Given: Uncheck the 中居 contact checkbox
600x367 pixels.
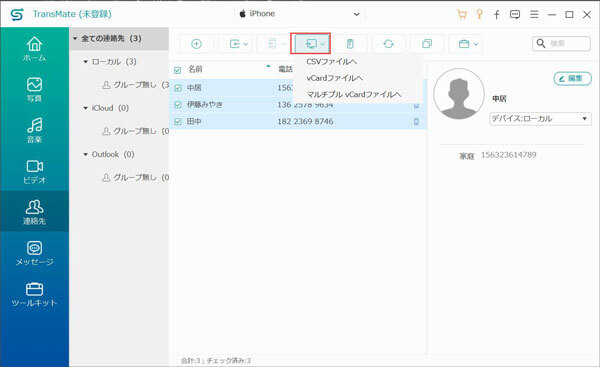Looking at the screenshot, I should (x=178, y=88).
